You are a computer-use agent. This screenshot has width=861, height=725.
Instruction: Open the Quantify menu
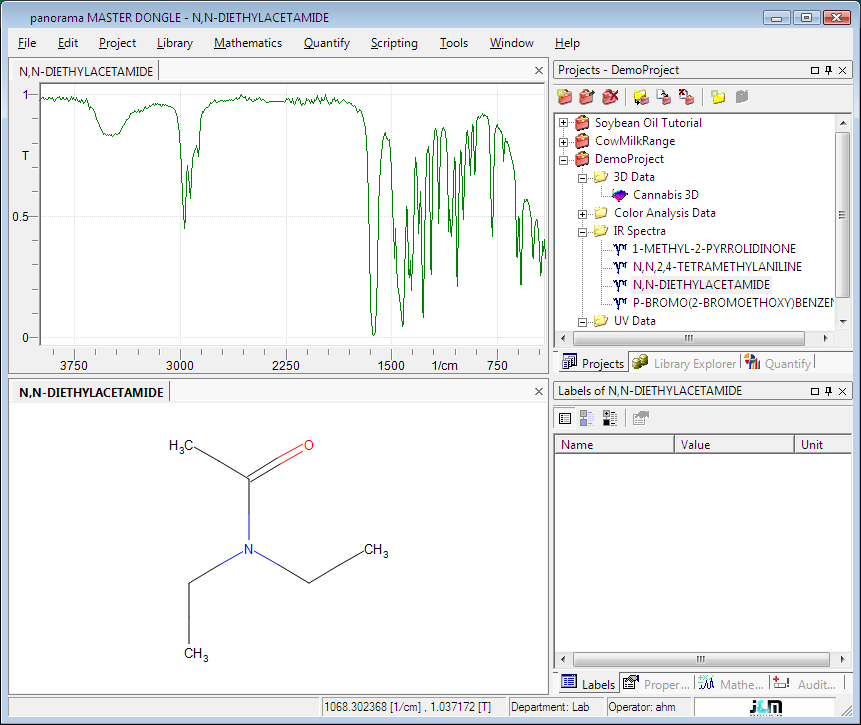(326, 43)
